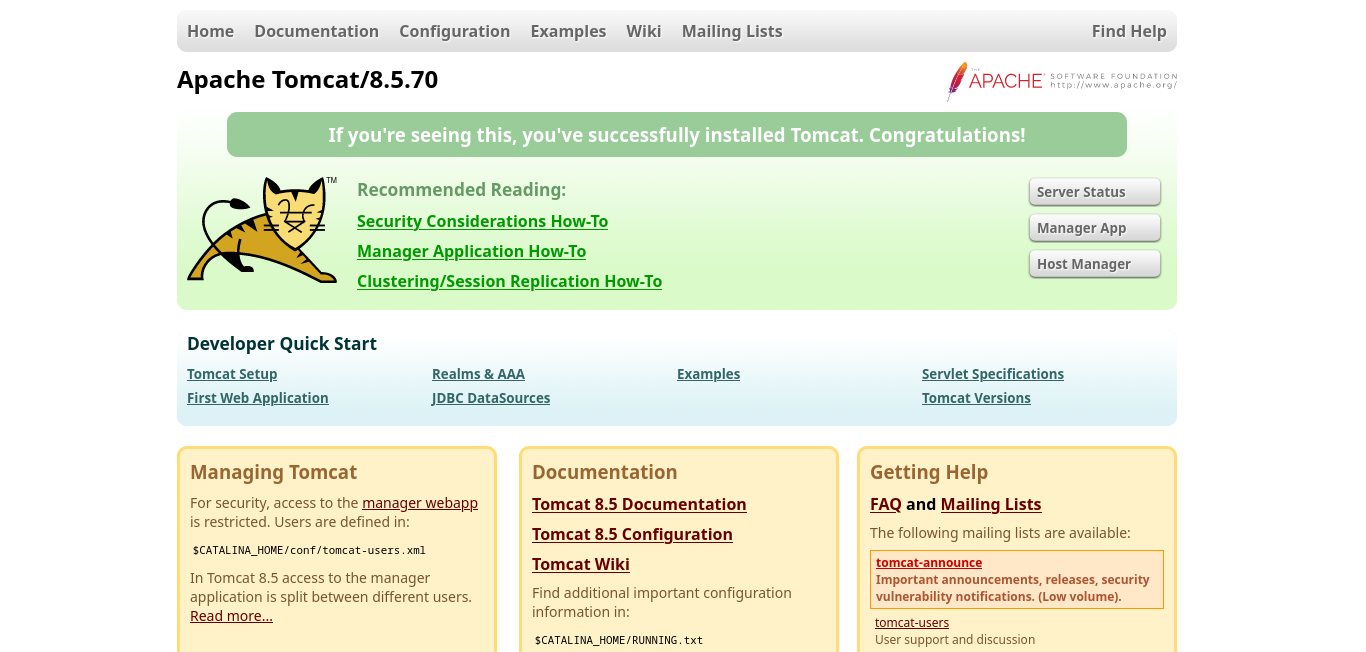1366x652 pixels.
Task: Click the Apache Tomcat/8.5.70 heading
Action: click(x=307, y=80)
